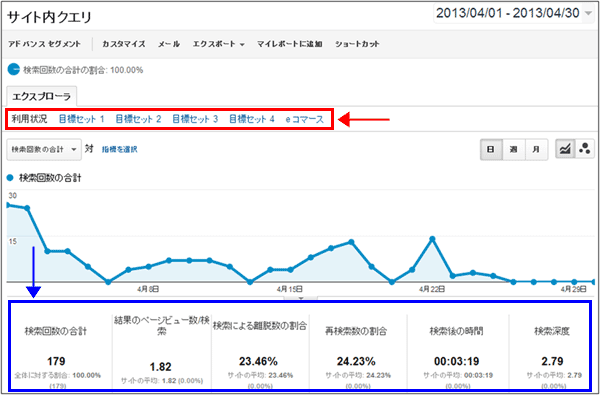Select the 利用状況 metric group

point(29,119)
